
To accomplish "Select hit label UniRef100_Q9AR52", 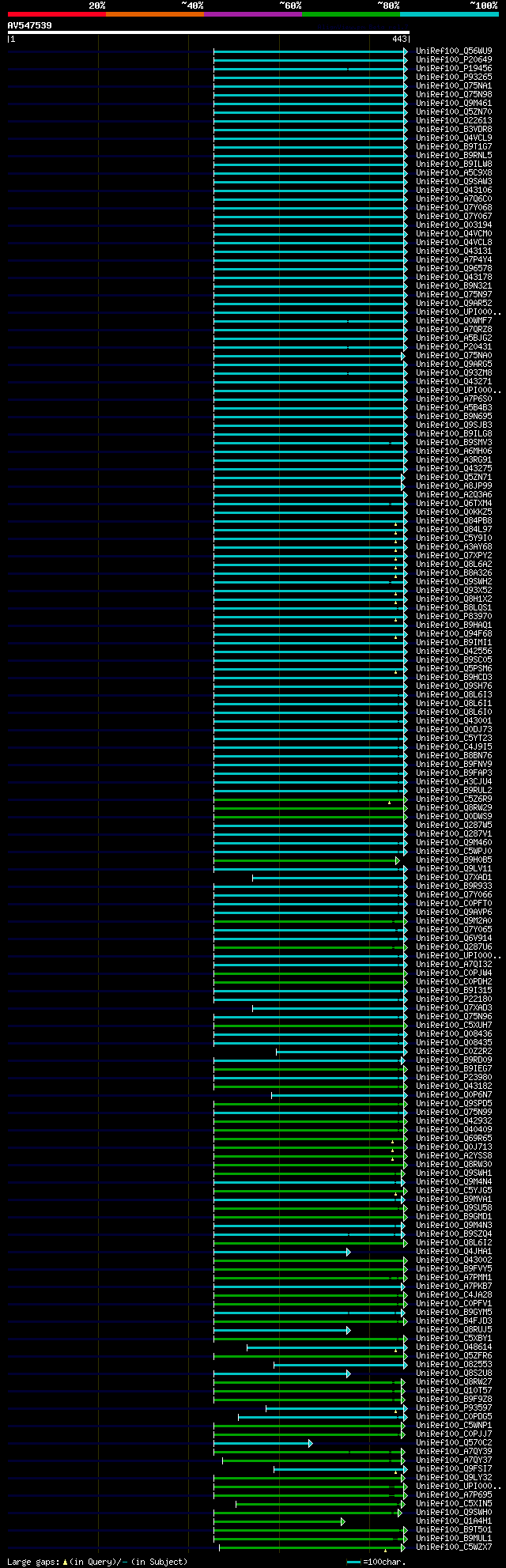I will pos(454,304).
